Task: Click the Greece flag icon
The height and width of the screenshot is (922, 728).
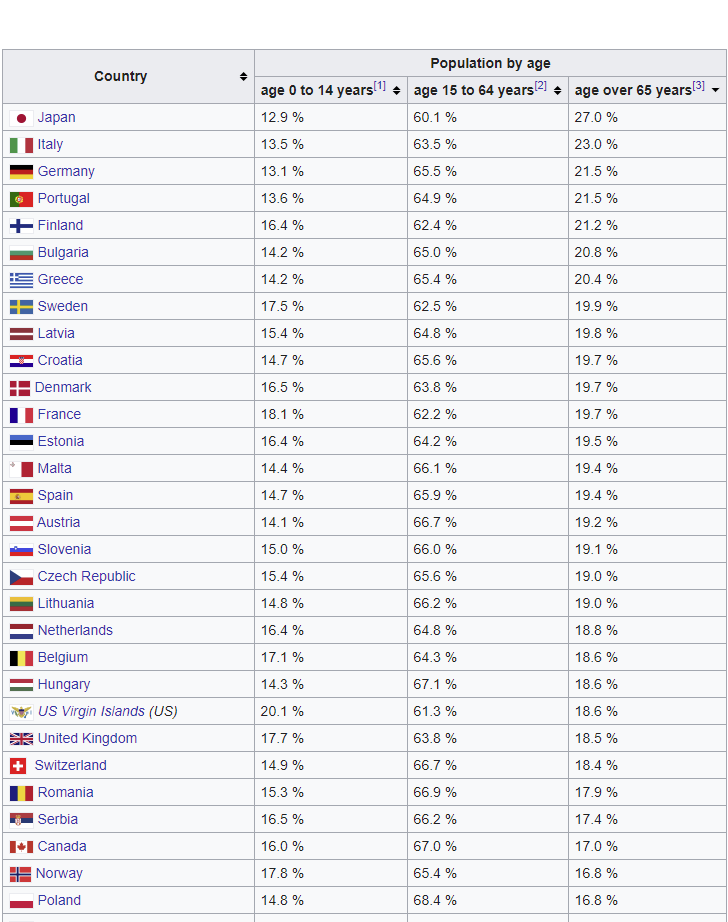Action: 21,280
